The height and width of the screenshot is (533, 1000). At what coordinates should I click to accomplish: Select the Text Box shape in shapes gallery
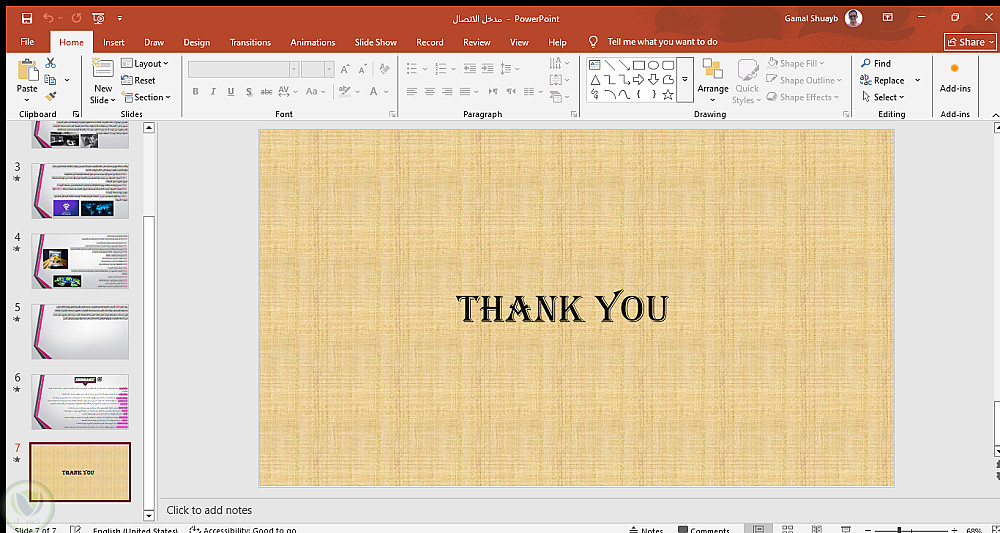[x=594, y=65]
